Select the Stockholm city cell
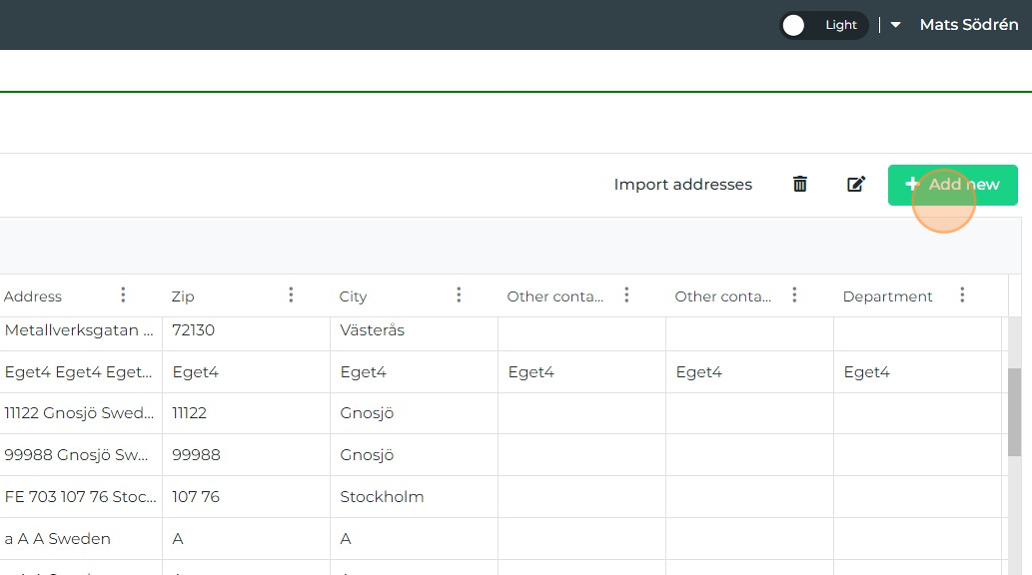The image size is (1032, 575). [x=382, y=497]
